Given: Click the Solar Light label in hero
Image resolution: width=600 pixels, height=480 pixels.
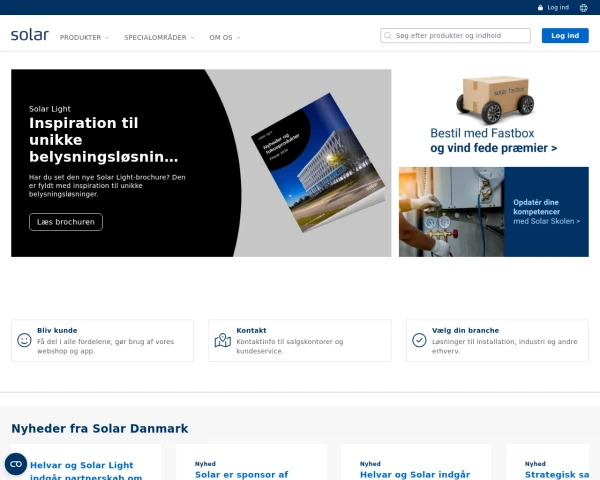Looking at the screenshot, I should click(x=50, y=109).
